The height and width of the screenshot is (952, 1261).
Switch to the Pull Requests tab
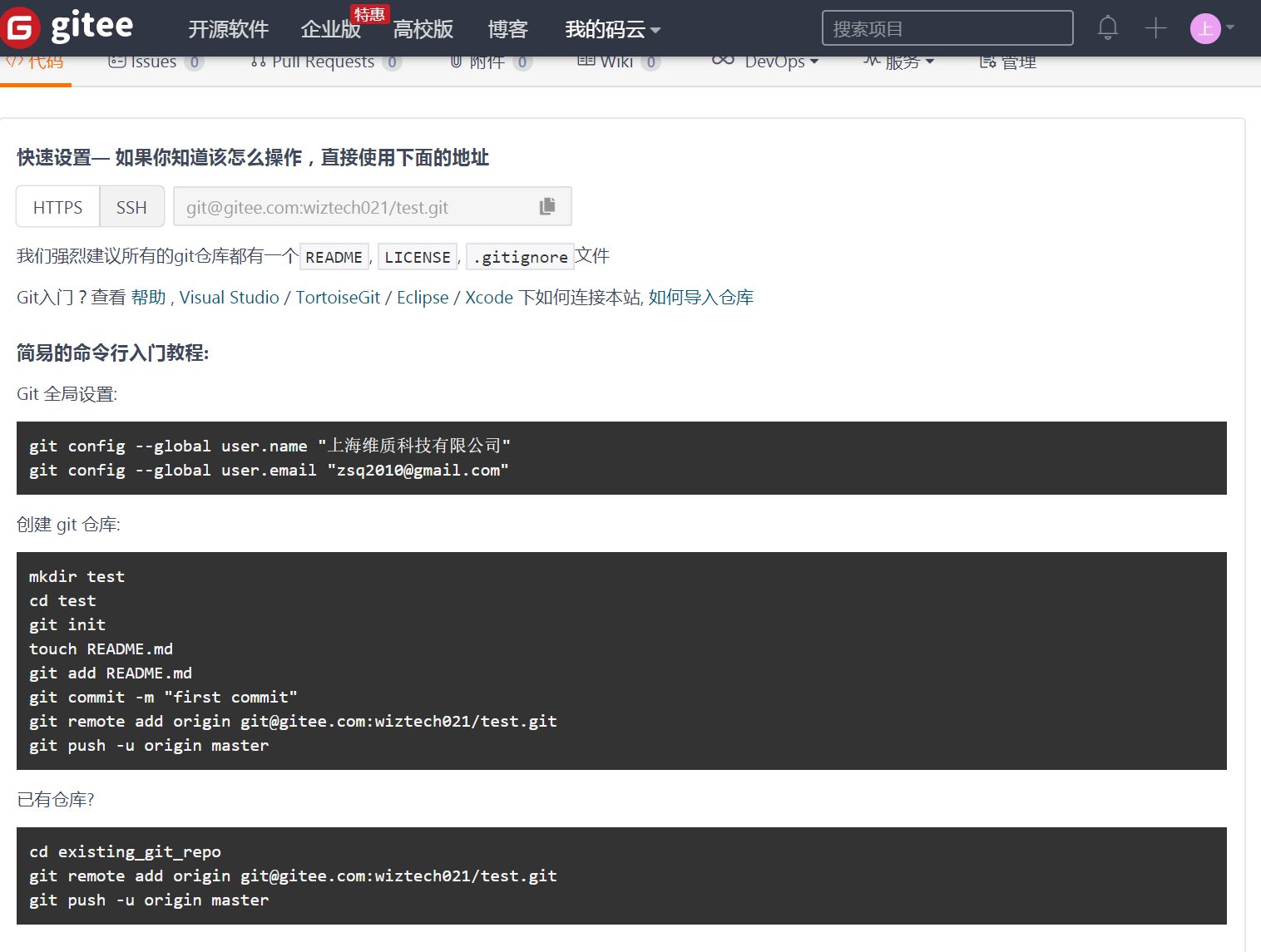(x=326, y=62)
